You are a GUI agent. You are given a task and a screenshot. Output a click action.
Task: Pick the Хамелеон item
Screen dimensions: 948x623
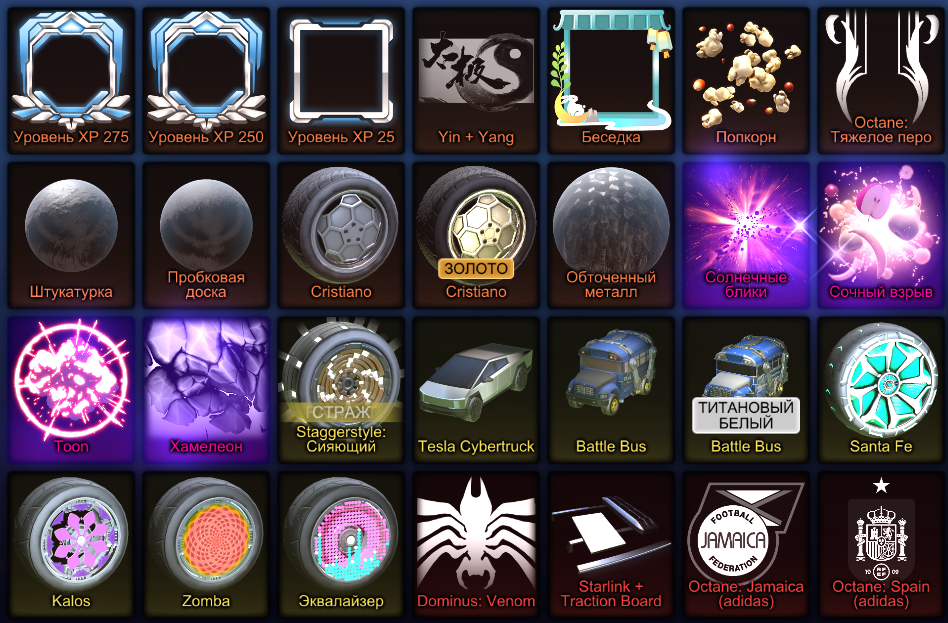tap(206, 390)
